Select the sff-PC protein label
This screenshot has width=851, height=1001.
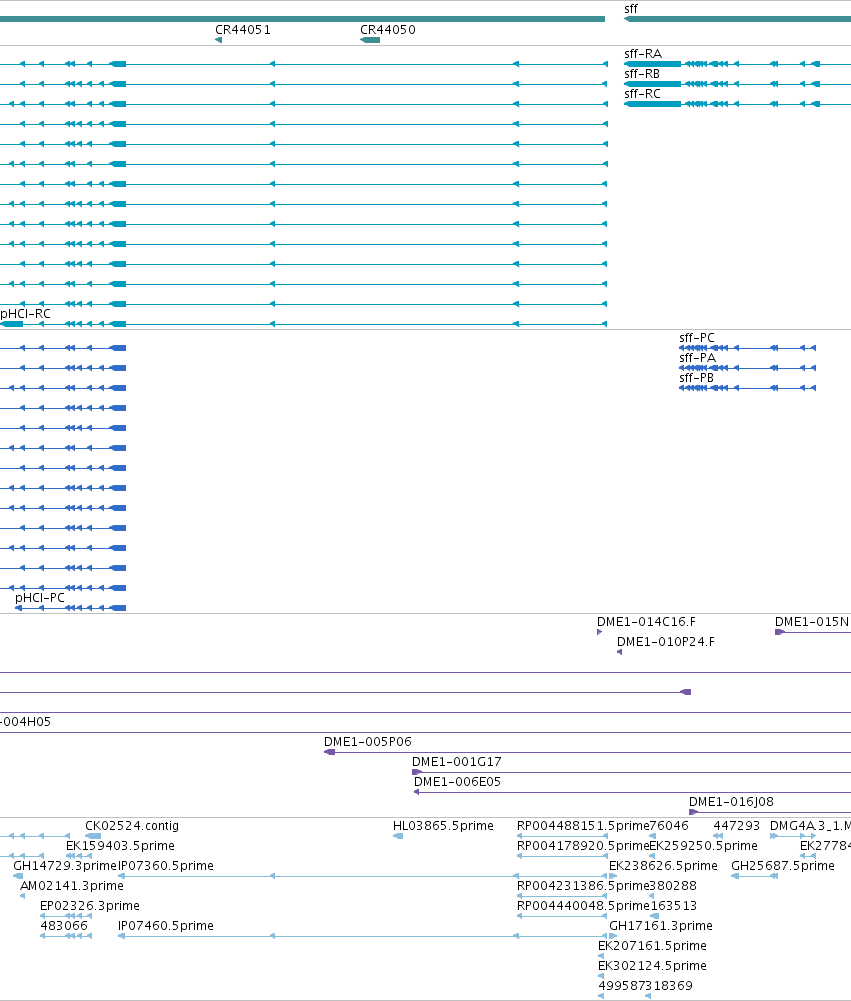697,338
